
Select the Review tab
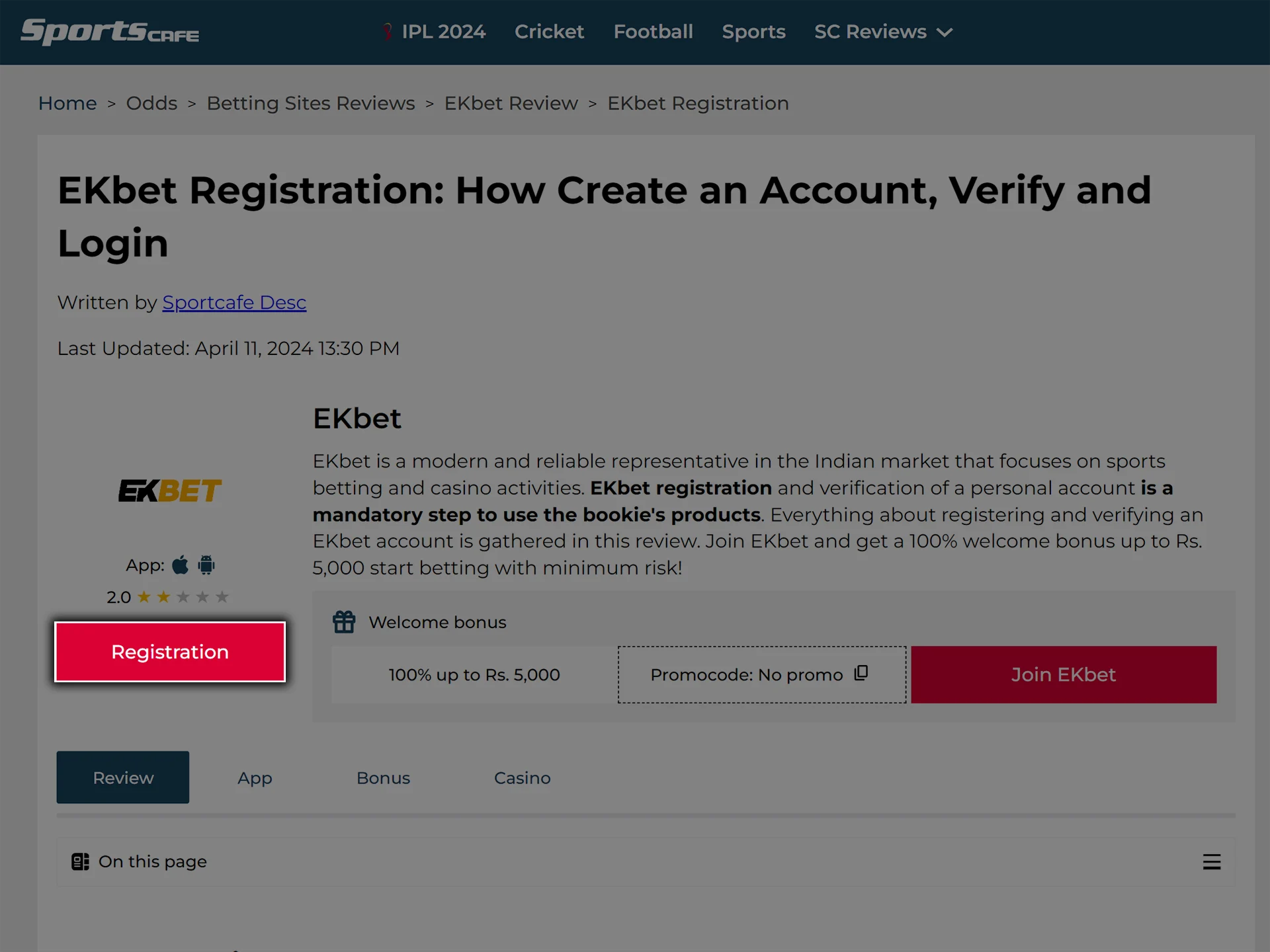tap(122, 777)
